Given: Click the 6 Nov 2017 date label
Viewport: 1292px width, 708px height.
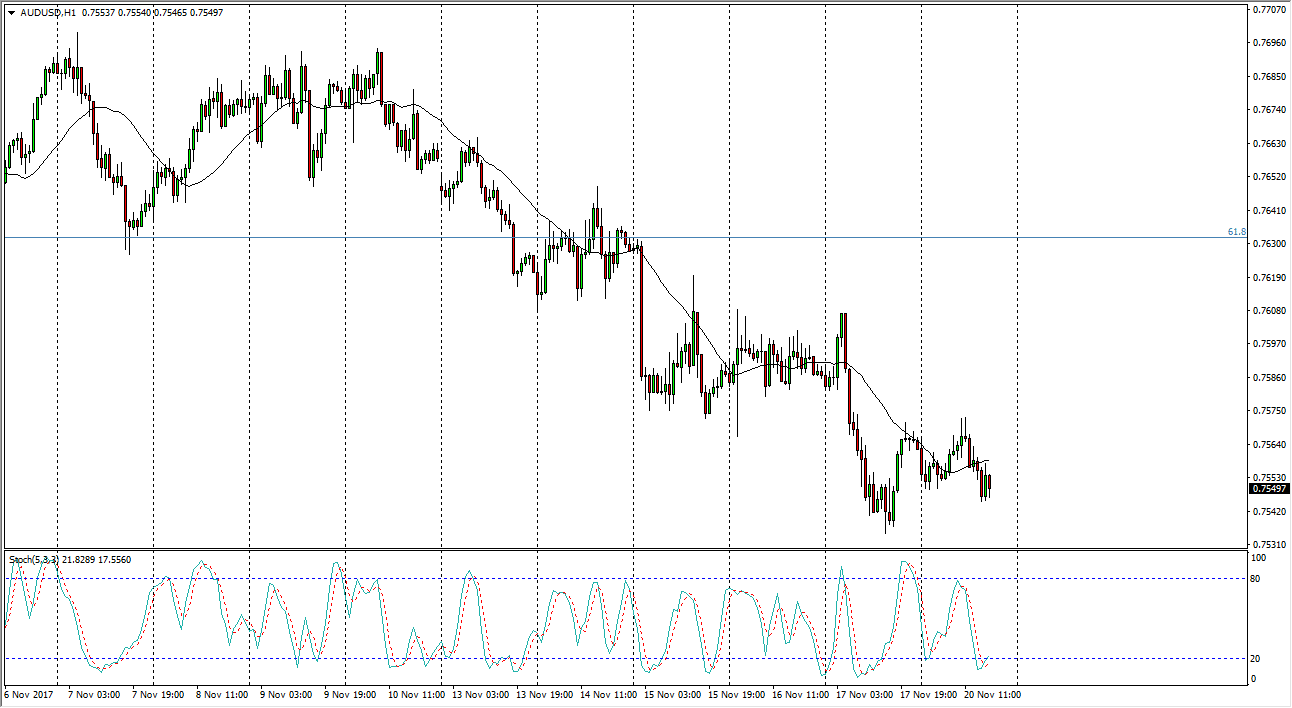Looking at the screenshot, I should (31, 694).
